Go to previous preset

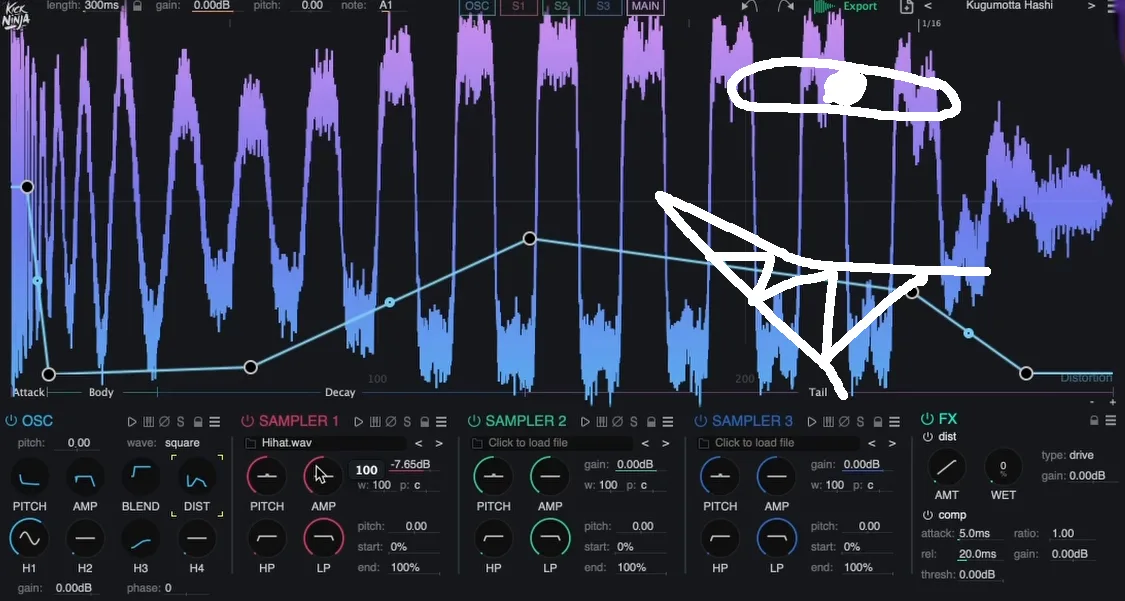[928, 6]
